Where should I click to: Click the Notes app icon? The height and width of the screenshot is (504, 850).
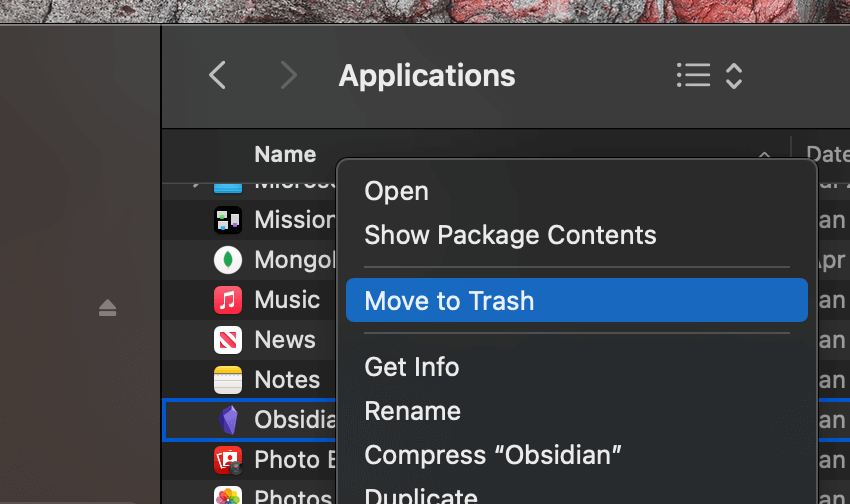tap(228, 380)
